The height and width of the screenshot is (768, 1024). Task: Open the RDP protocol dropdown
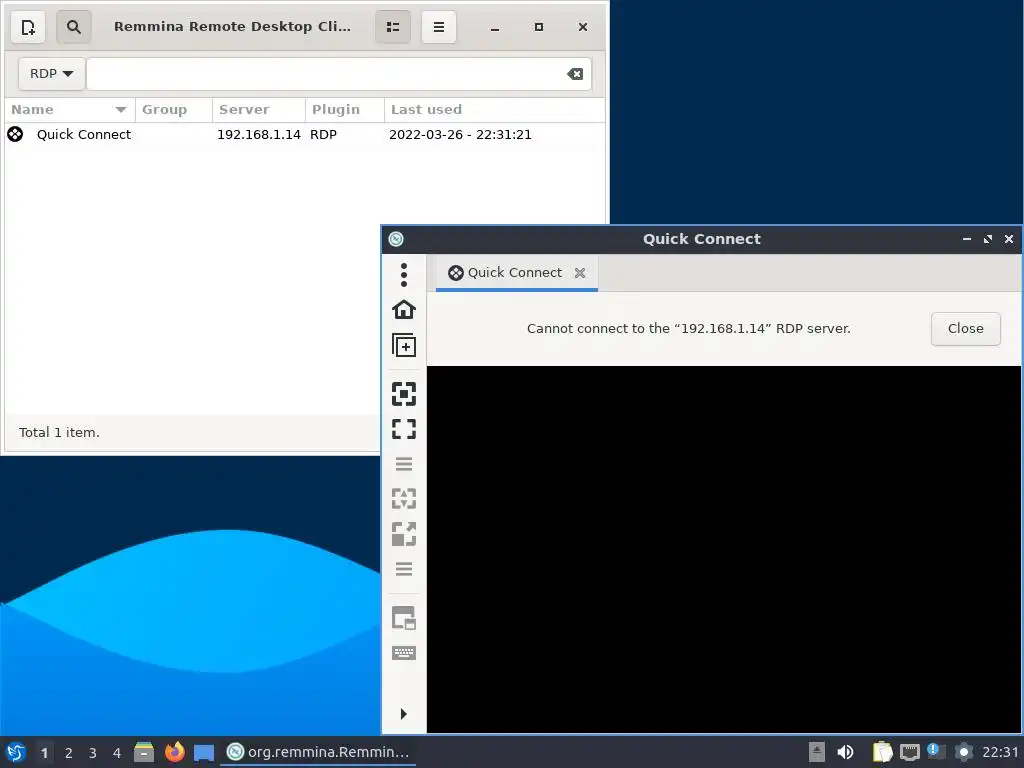[52, 74]
